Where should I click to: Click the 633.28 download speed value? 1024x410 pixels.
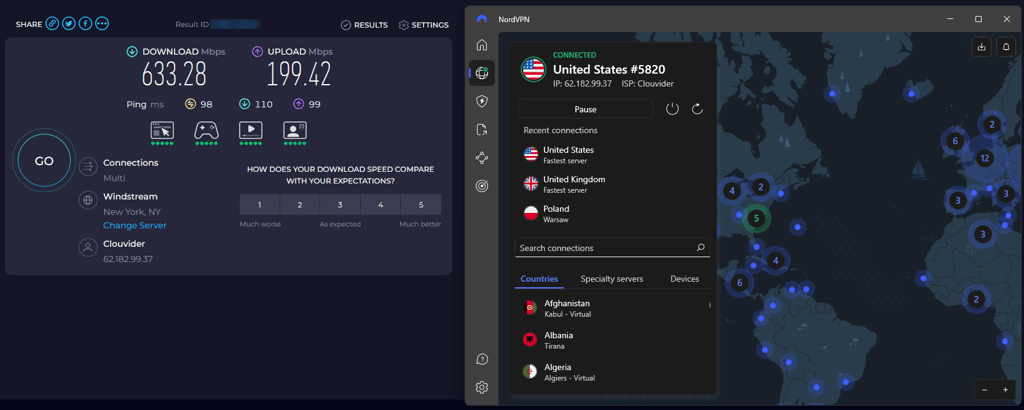click(x=174, y=74)
